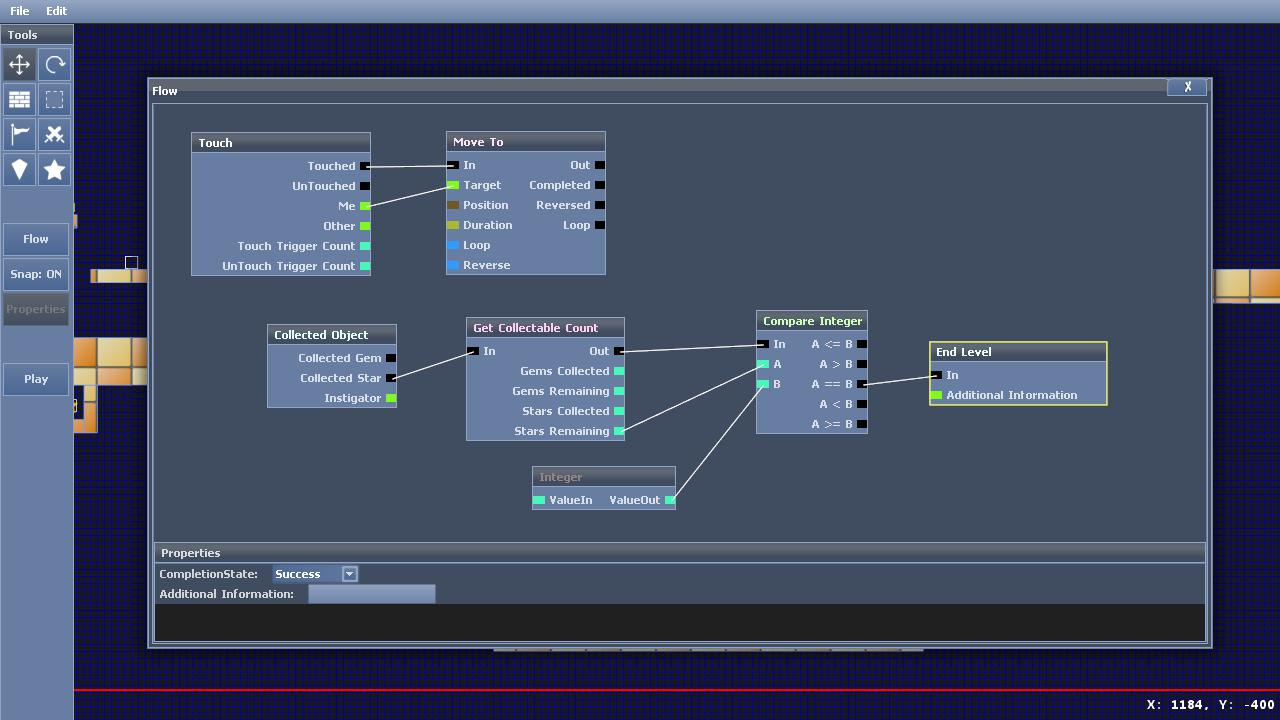Select the Get Collectable Count node title
The width and height of the screenshot is (1280, 720).
coord(545,328)
